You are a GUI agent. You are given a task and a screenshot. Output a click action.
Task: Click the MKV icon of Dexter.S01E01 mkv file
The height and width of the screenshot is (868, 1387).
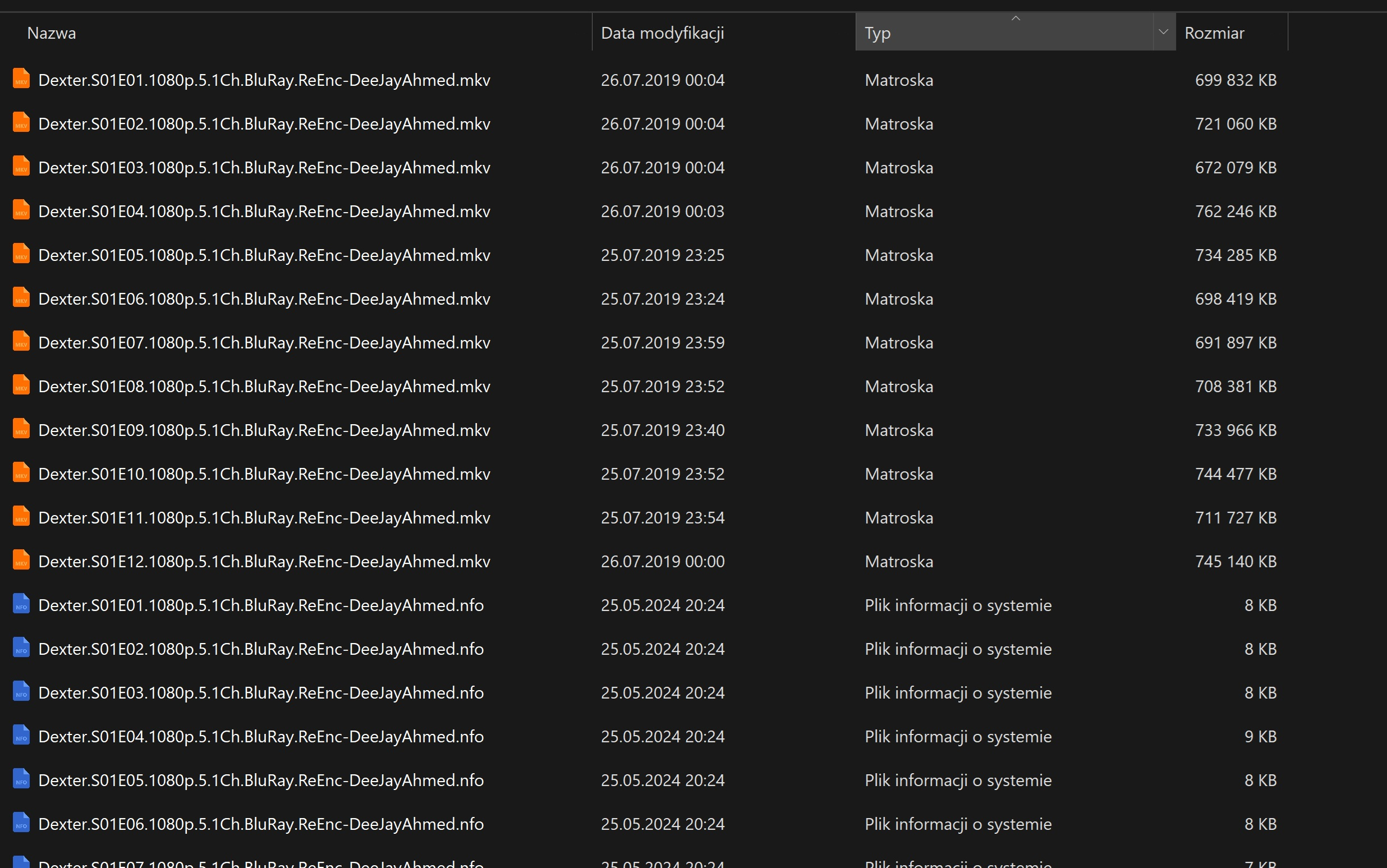click(21, 79)
